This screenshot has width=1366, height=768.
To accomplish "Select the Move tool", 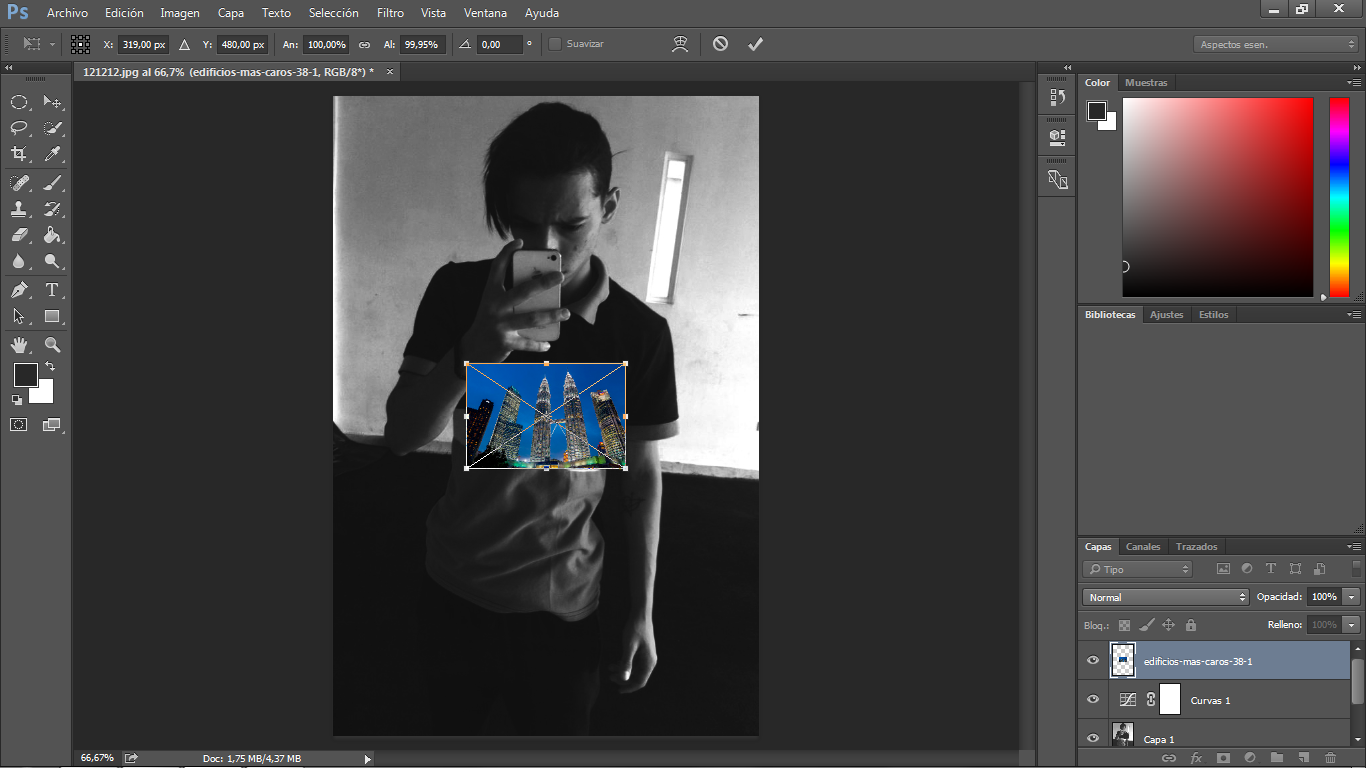I will click(52, 102).
